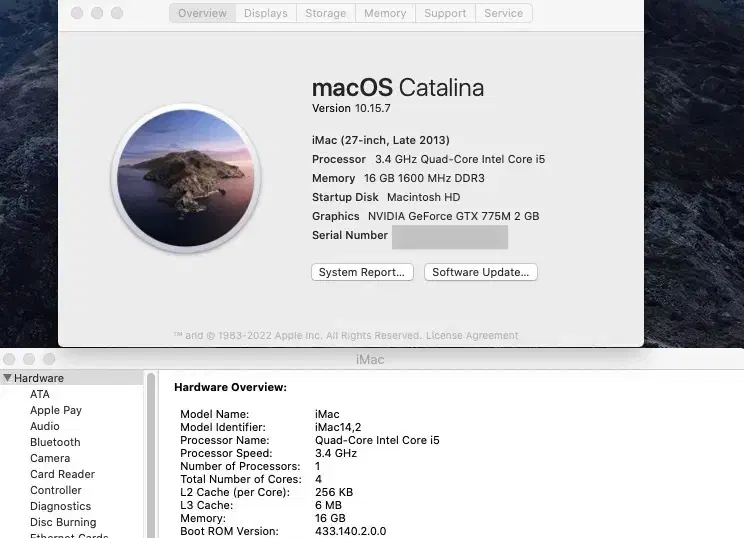Viewport: 744px width, 538px height.
Task: Click Model Identifier value 'iMac14,2'
Action: pyautogui.click(x=338, y=427)
